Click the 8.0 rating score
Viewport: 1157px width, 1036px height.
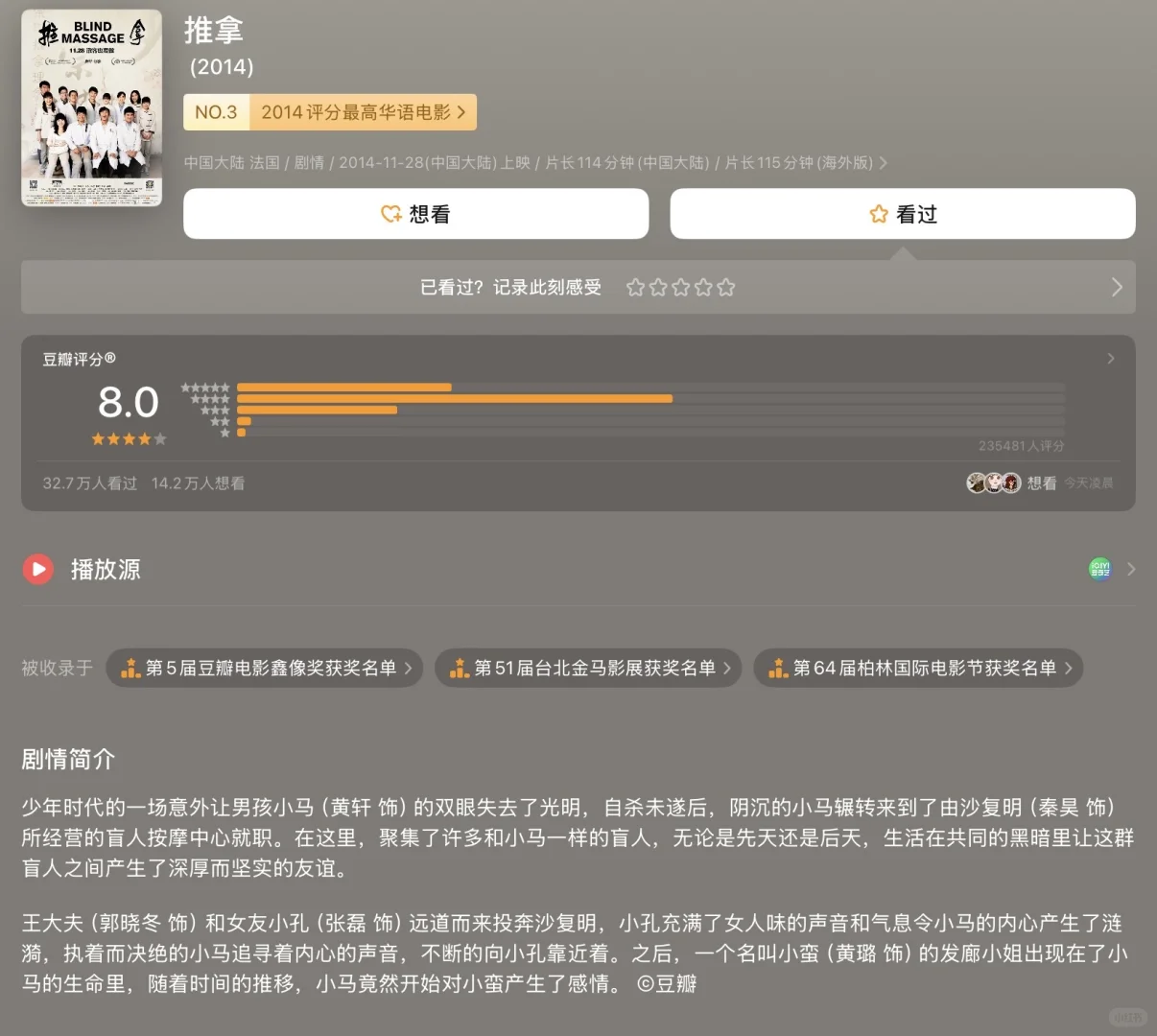(129, 402)
